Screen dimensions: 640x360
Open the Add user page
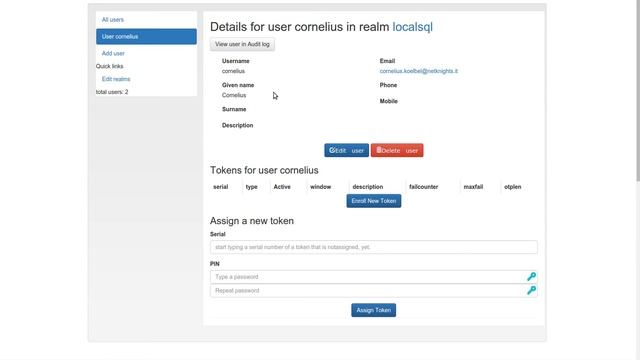[x=113, y=53]
